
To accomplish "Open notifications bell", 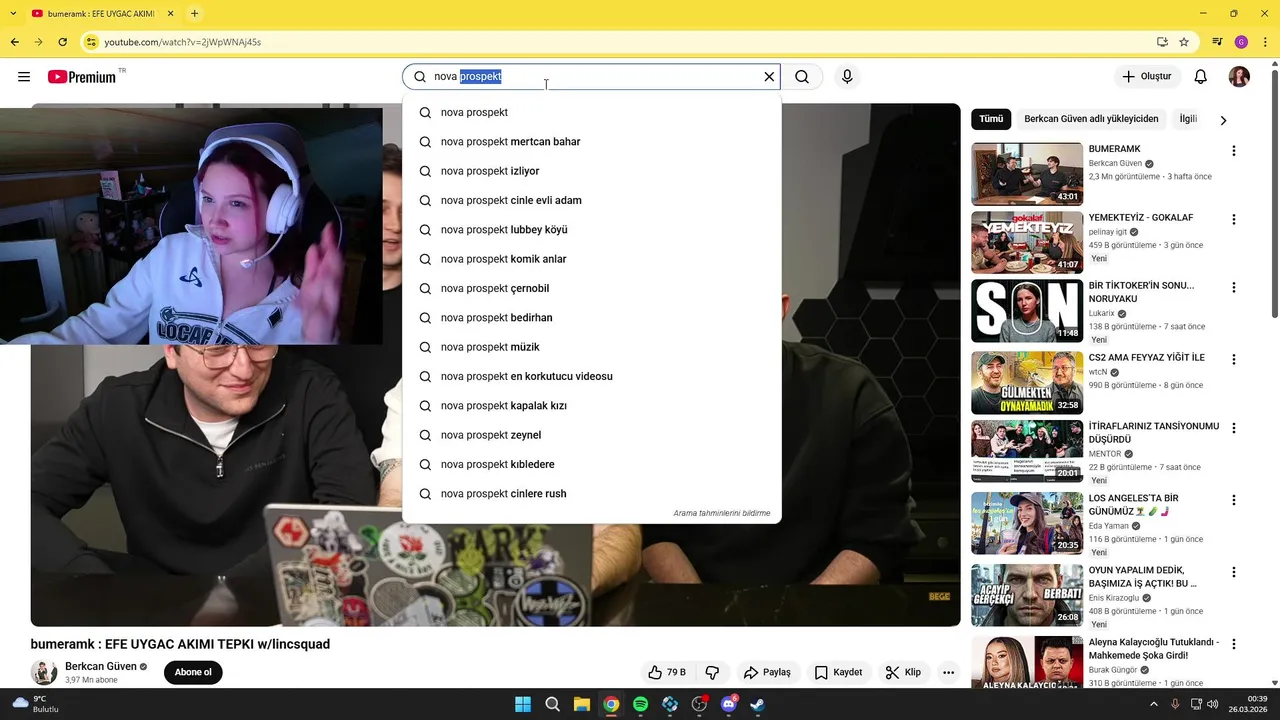I will pos(1201,77).
